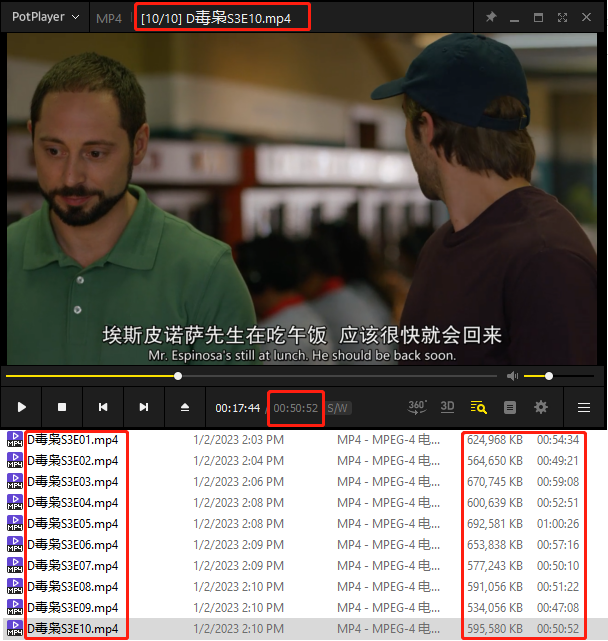The width and height of the screenshot is (608, 641).
Task: Click the total duration 00:50:52
Action: [296, 408]
